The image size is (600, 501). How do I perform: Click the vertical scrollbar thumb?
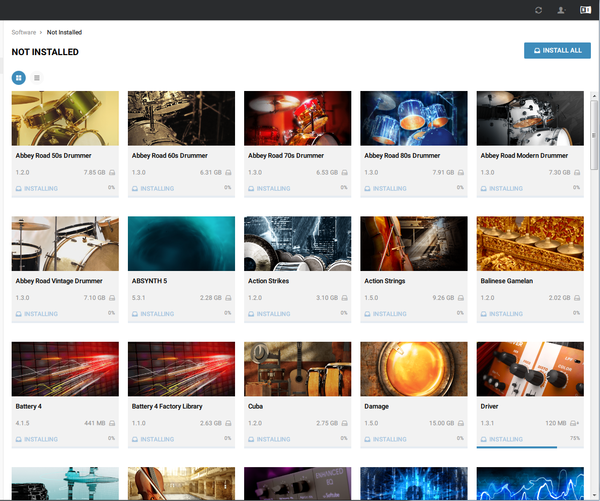point(594,135)
